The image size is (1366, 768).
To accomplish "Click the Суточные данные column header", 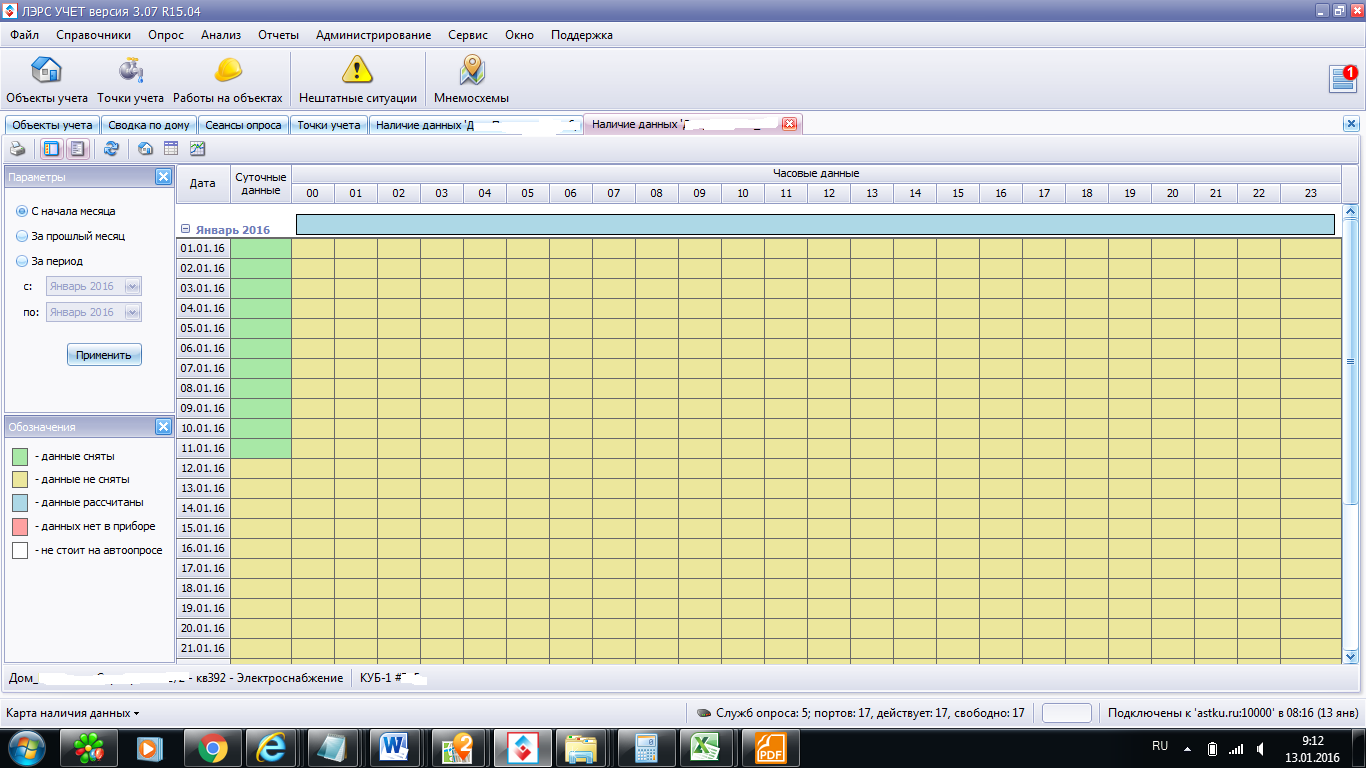I will (261, 183).
